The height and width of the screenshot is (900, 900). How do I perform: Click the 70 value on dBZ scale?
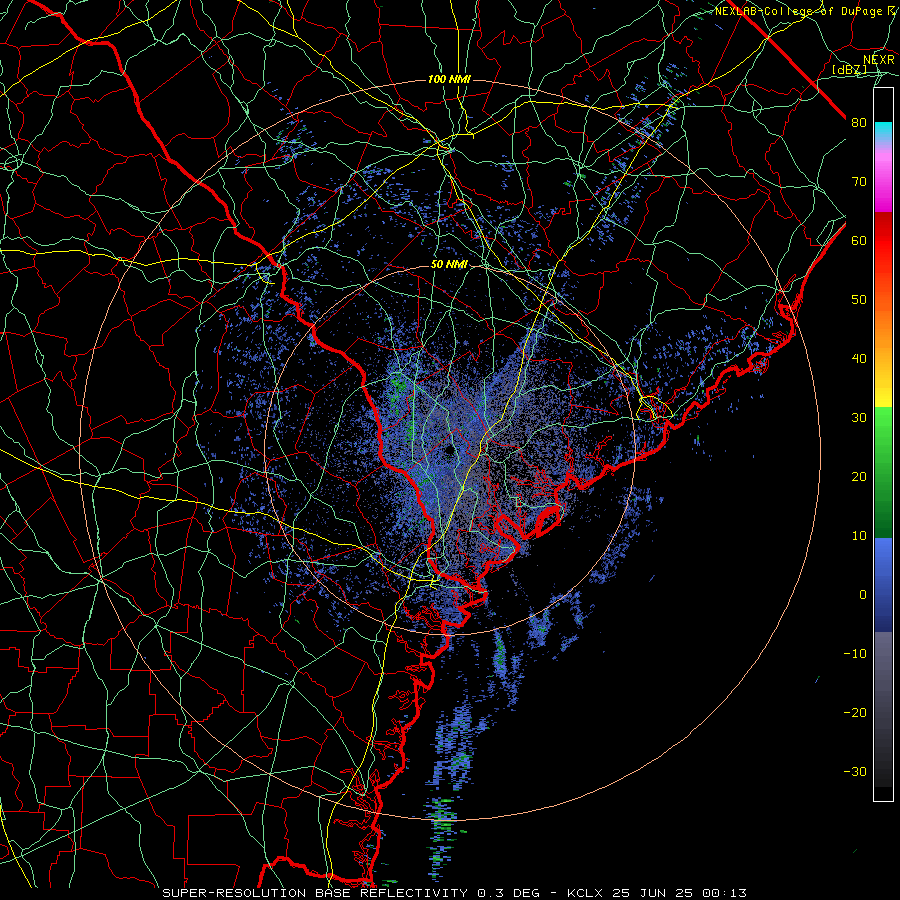pyautogui.click(x=859, y=182)
